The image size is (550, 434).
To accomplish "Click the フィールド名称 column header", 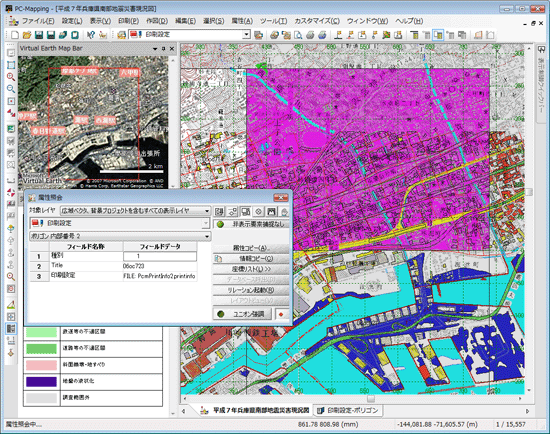I will coord(86,247).
